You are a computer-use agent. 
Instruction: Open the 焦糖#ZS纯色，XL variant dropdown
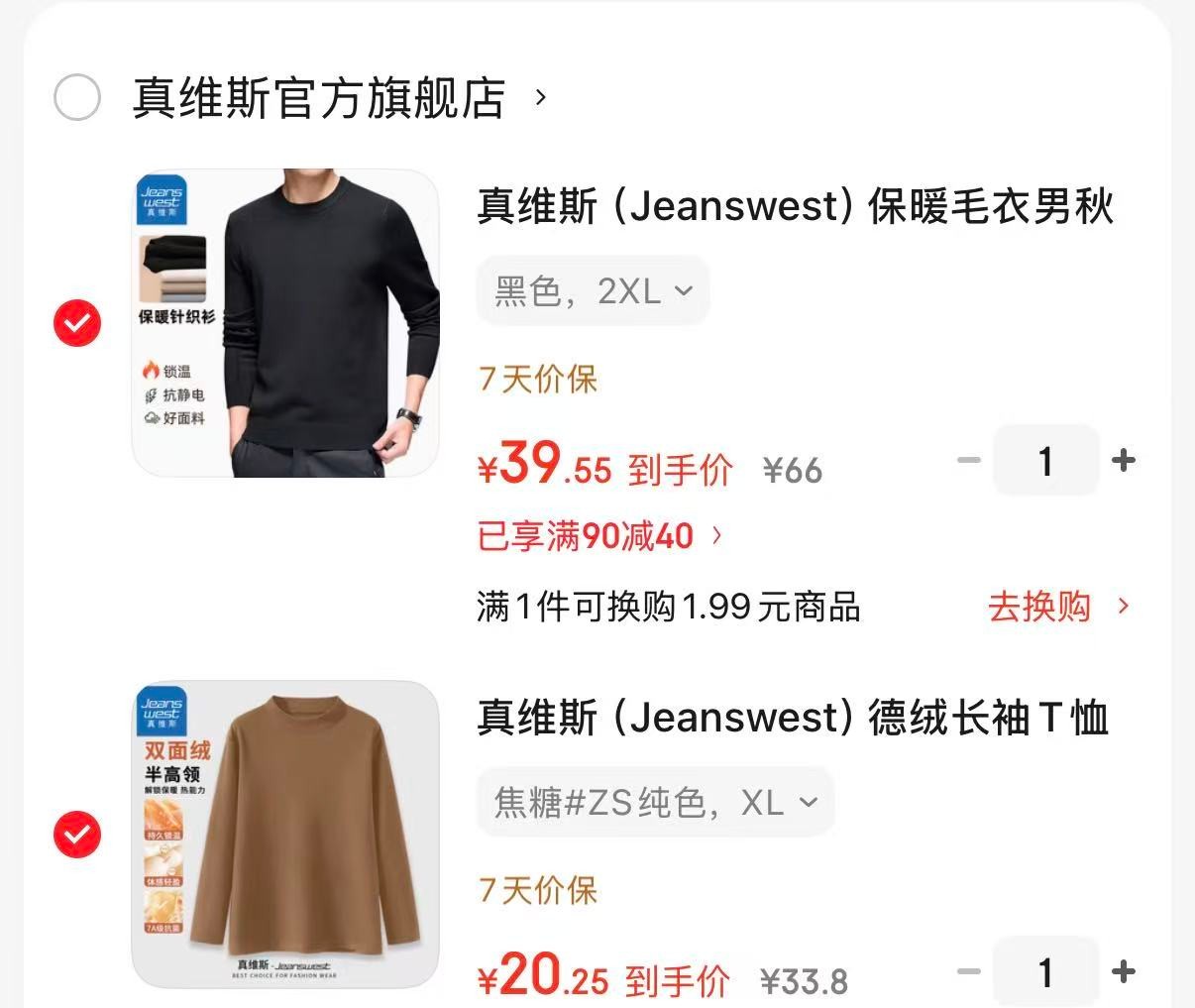click(655, 802)
